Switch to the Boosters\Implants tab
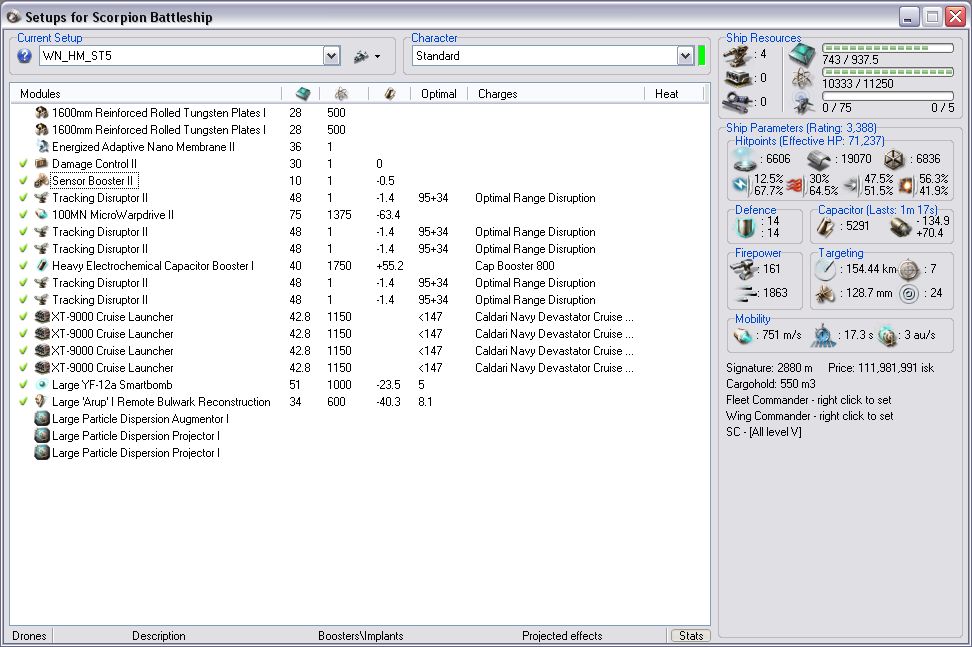The height and width of the screenshot is (647, 972). coord(361,636)
